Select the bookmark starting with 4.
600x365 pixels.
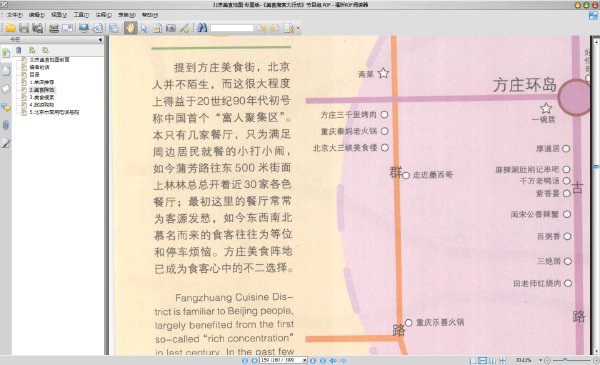[x=42, y=104]
